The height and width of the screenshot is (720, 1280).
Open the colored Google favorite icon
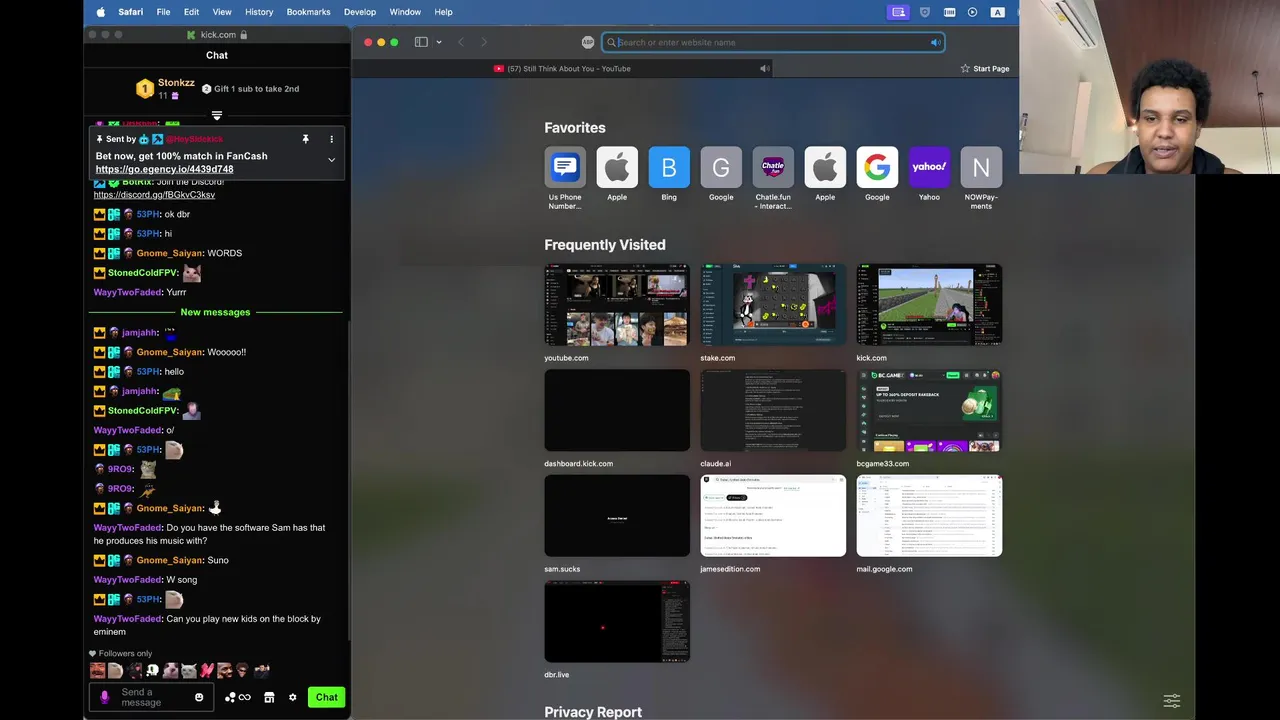pyautogui.click(x=877, y=167)
